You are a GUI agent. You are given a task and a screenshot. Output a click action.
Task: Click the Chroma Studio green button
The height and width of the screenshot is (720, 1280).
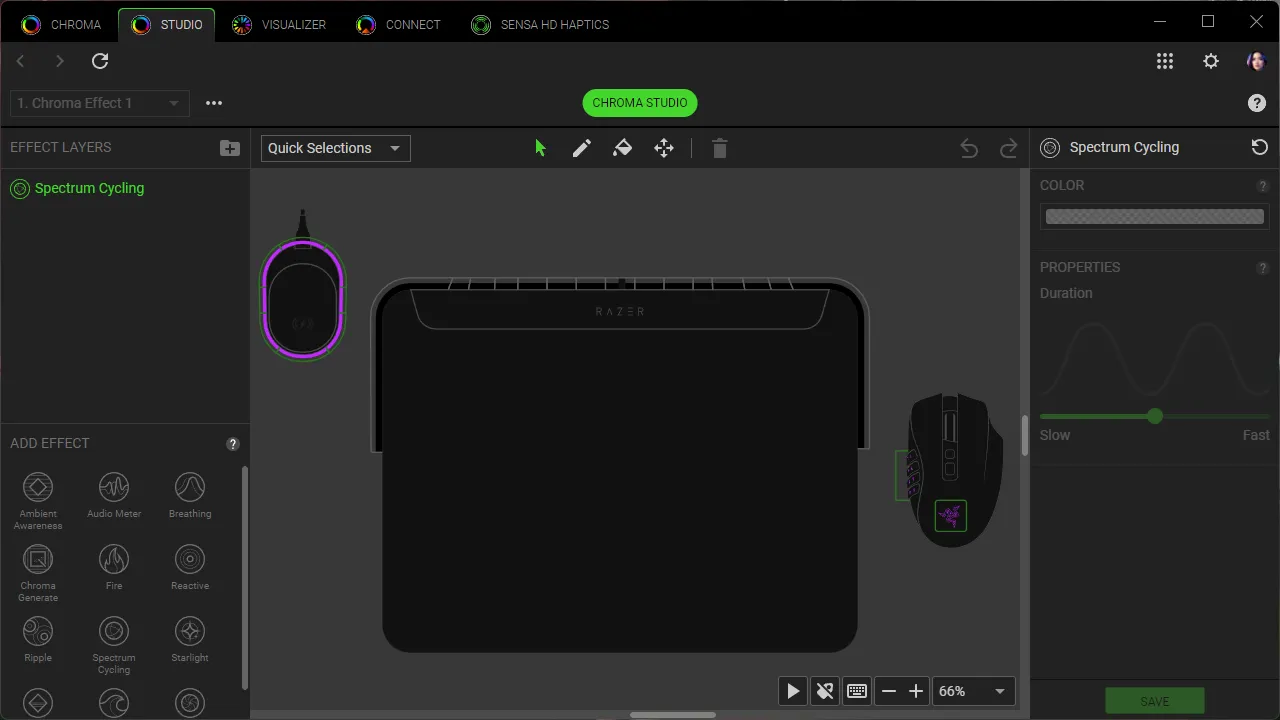click(x=640, y=103)
